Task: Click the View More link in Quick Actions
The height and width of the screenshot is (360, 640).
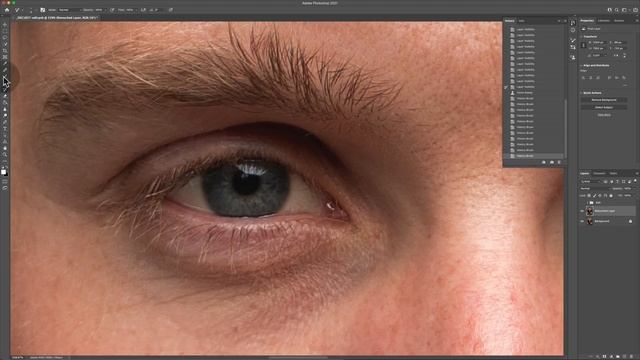Action: pyautogui.click(x=604, y=115)
